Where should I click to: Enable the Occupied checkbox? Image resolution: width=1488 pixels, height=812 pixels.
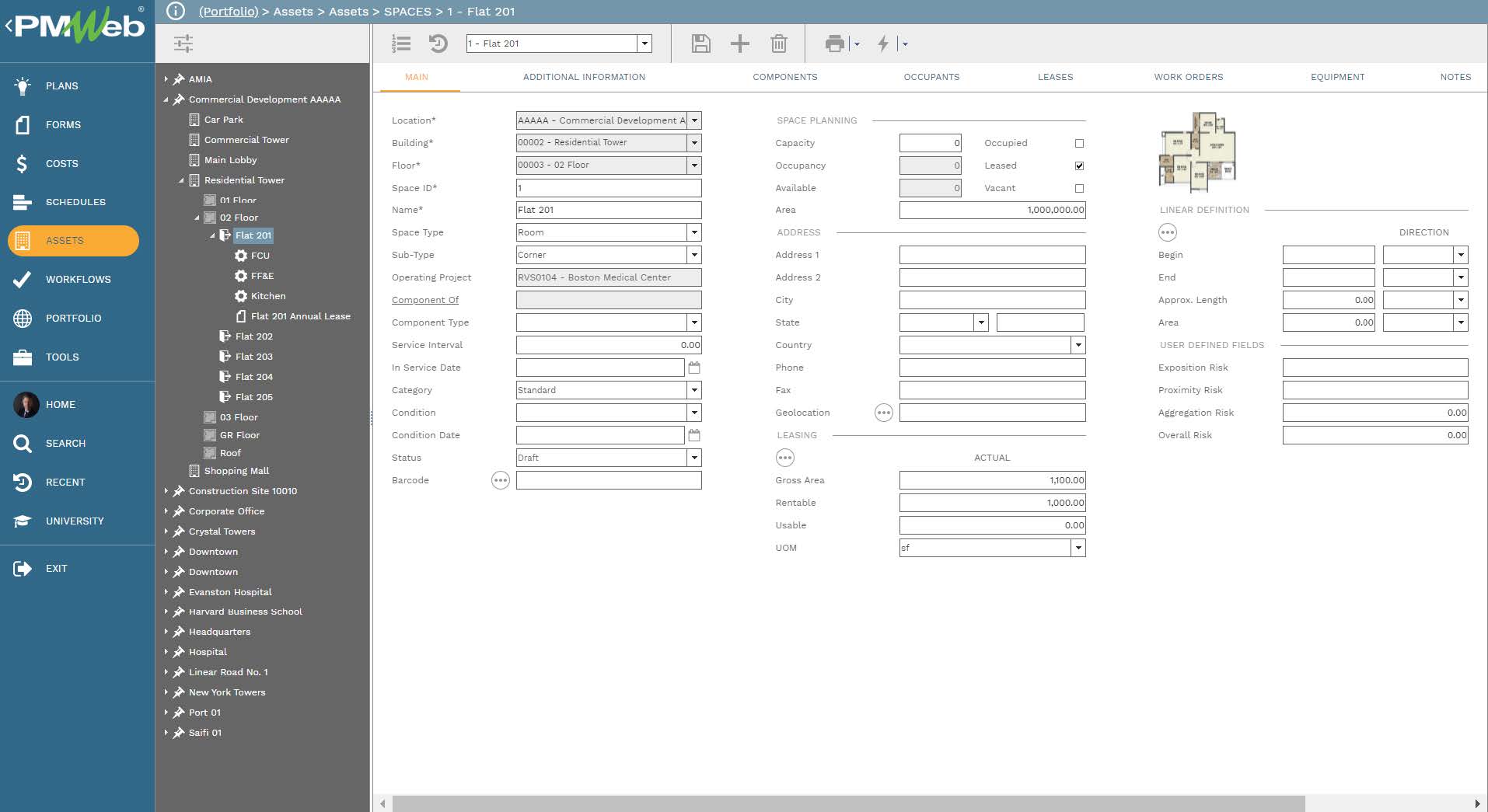pos(1079,144)
